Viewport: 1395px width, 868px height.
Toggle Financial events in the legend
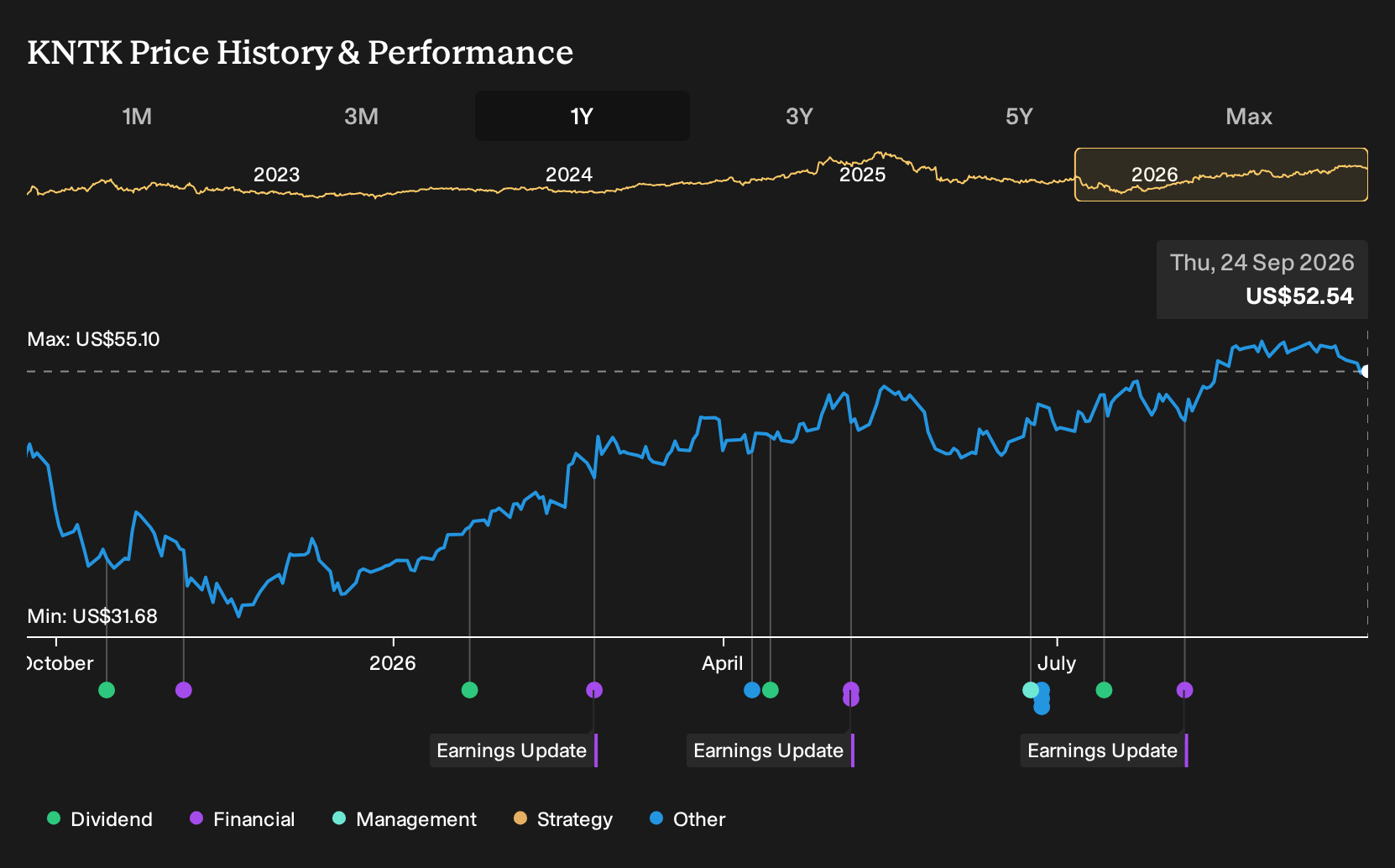[x=243, y=819]
